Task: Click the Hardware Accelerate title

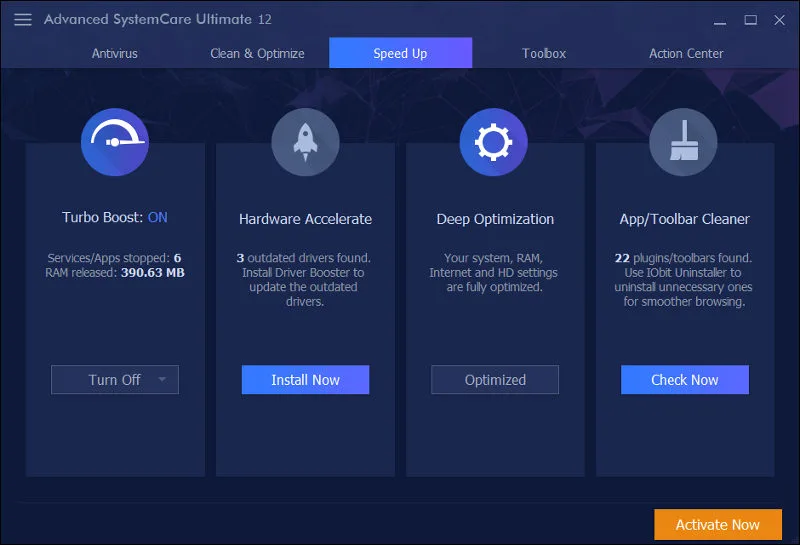Action: pos(305,219)
